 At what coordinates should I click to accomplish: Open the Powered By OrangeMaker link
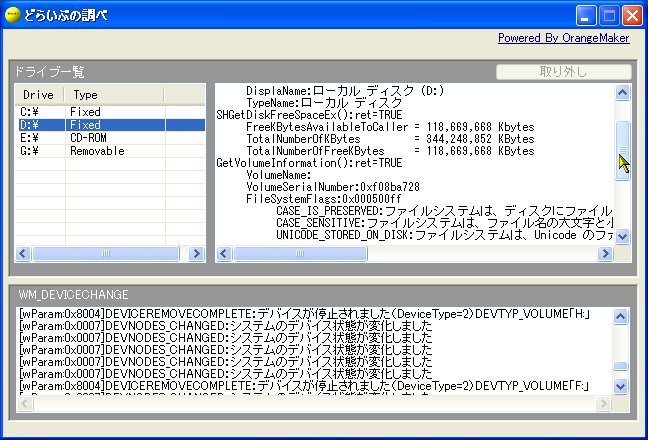click(x=563, y=38)
